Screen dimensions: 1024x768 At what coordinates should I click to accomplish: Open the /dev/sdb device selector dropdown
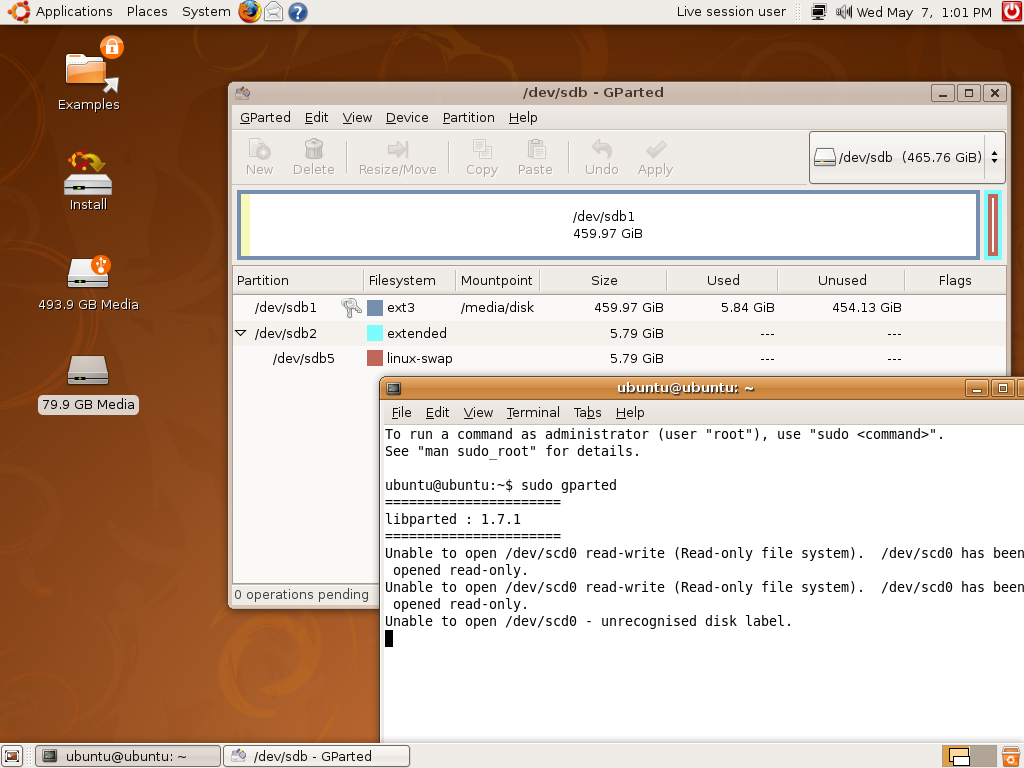tap(907, 157)
